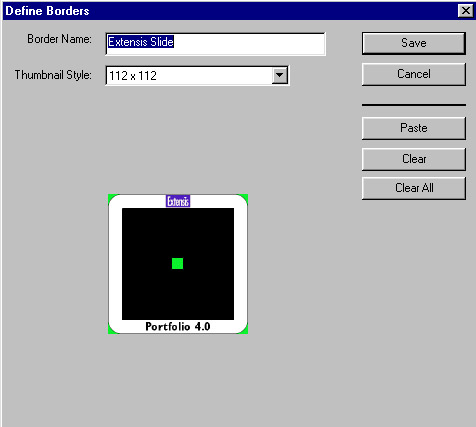476x427 pixels.
Task: Close the Define Borders window
Action: pos(466,11)
